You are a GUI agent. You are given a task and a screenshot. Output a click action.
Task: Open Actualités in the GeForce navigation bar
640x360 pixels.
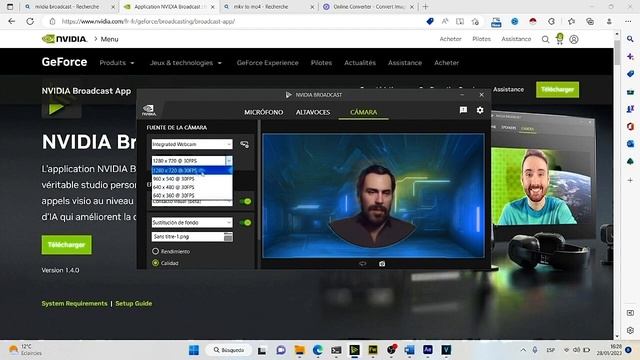click(x=360, y=63)
